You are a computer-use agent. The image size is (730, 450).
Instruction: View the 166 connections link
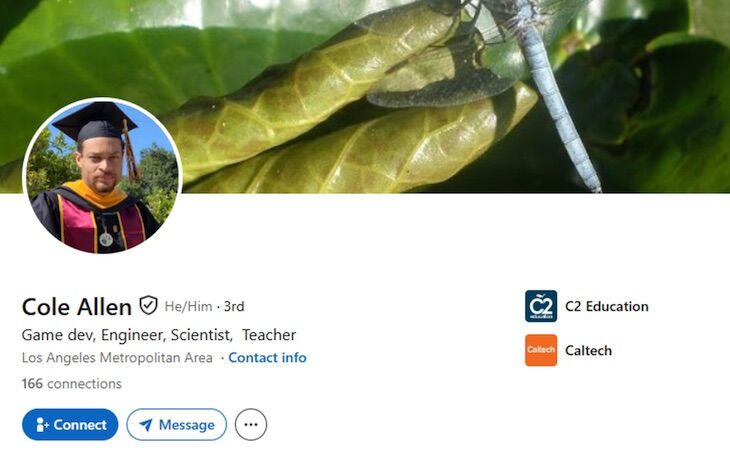pyautogui.click(x=72, y=383)
